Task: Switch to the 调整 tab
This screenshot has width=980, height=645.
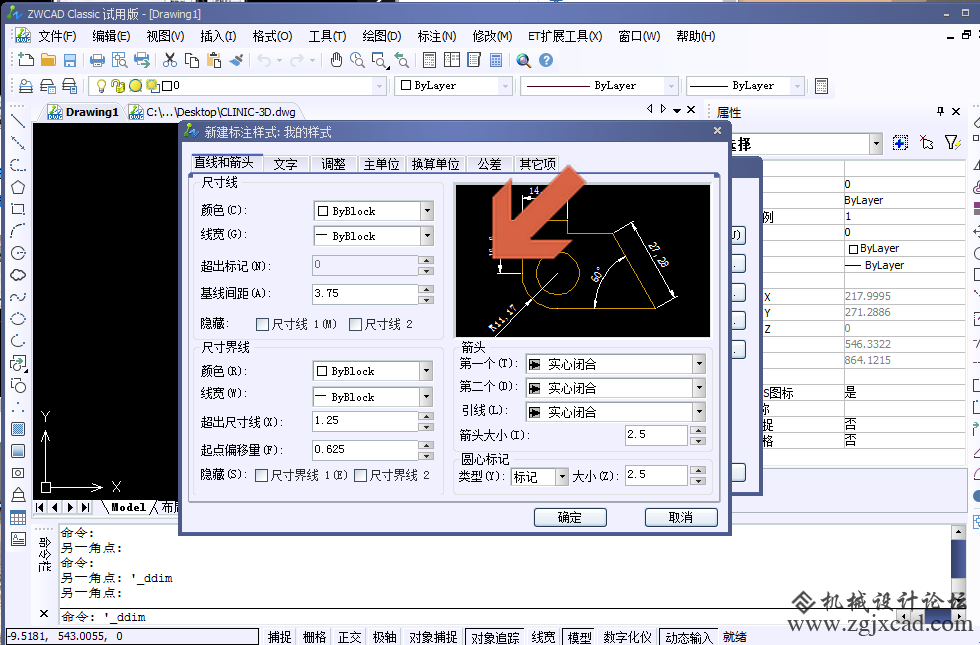Action: tap(333, 164)
